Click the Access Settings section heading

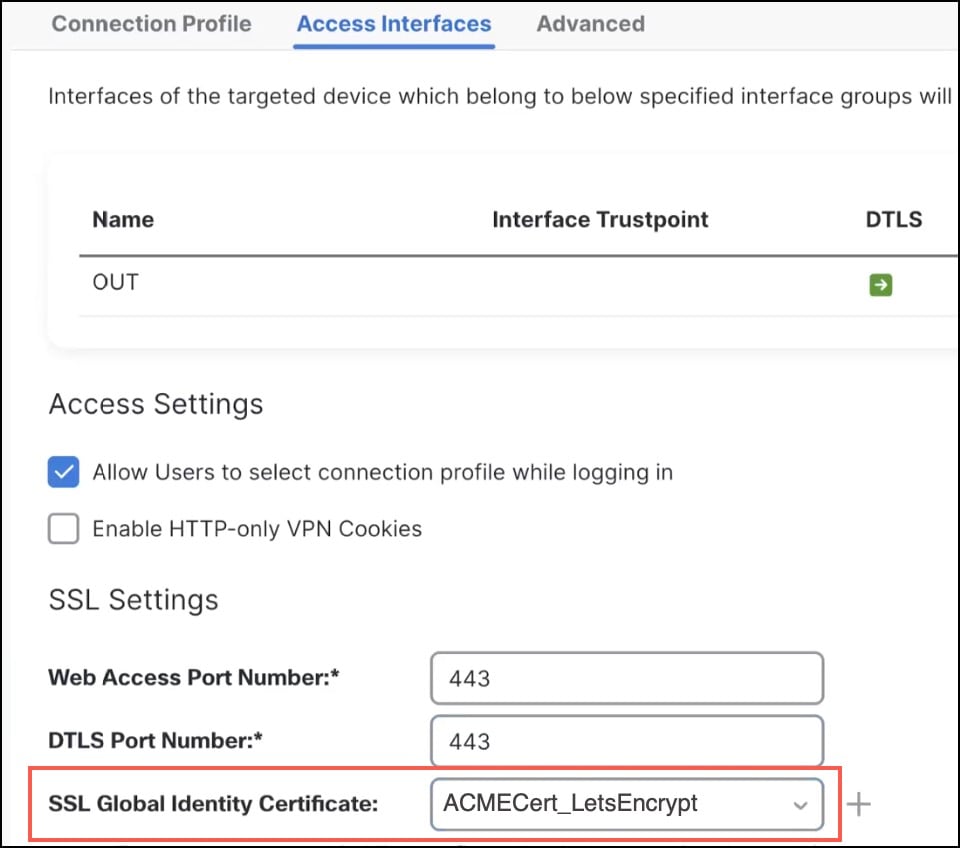(155, 404)
